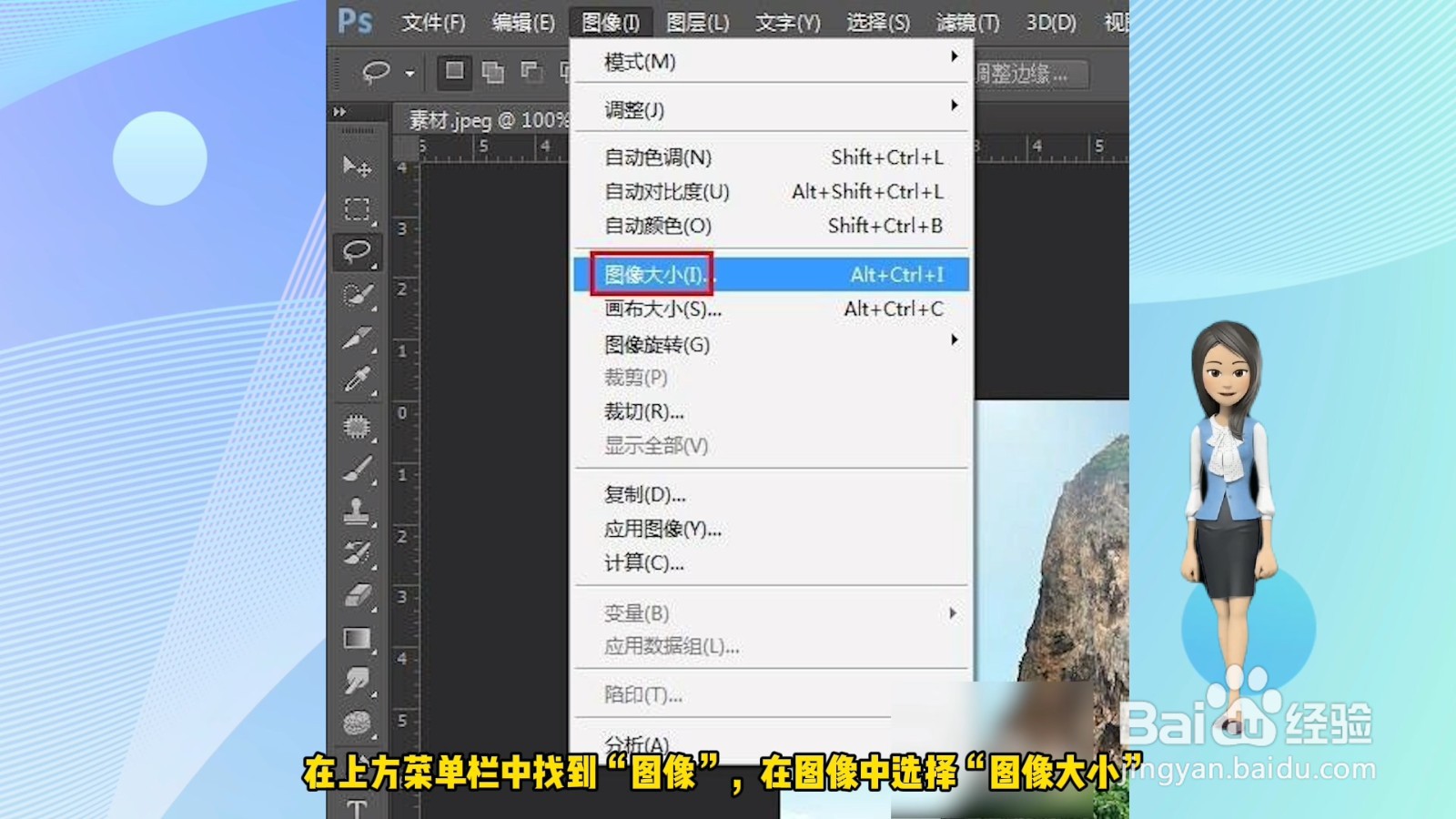Choose 应用图像(Y)... menu item
The width and height of the screenshot is (1456, 819).
coord(772,530)
